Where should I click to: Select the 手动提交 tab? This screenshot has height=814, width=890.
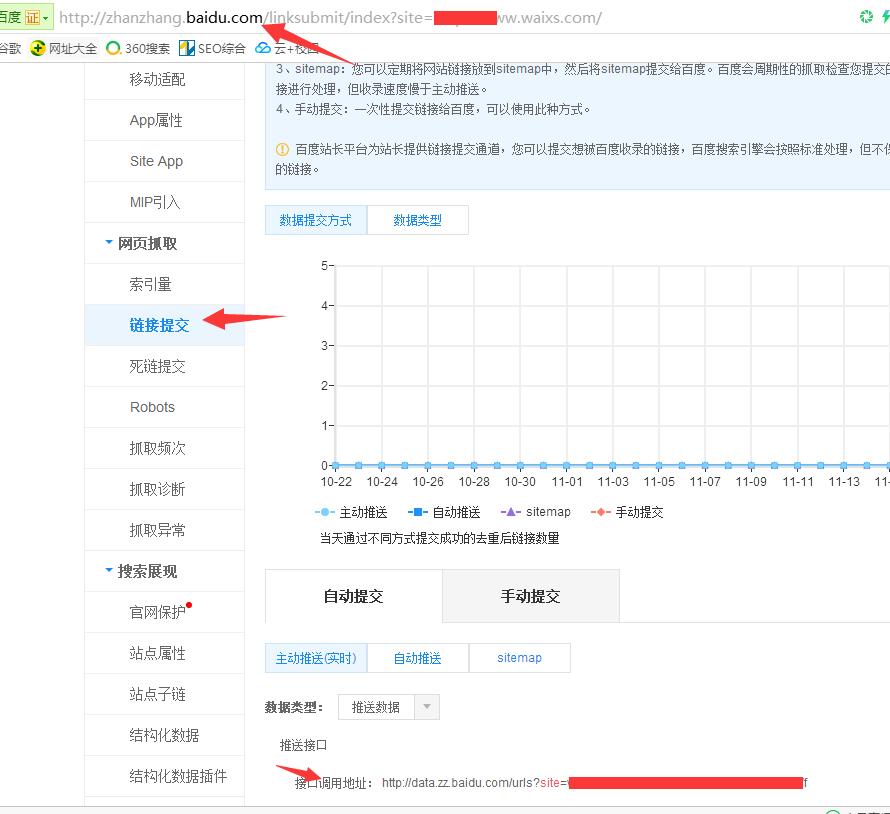(x=531, y=596)
